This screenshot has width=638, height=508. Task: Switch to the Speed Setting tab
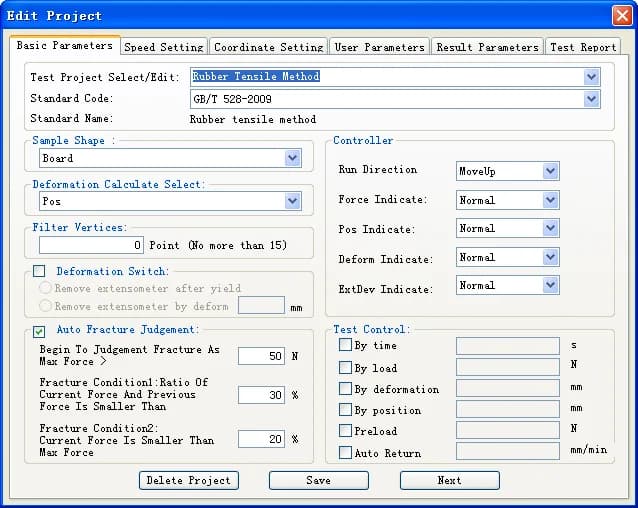(164, 47)
